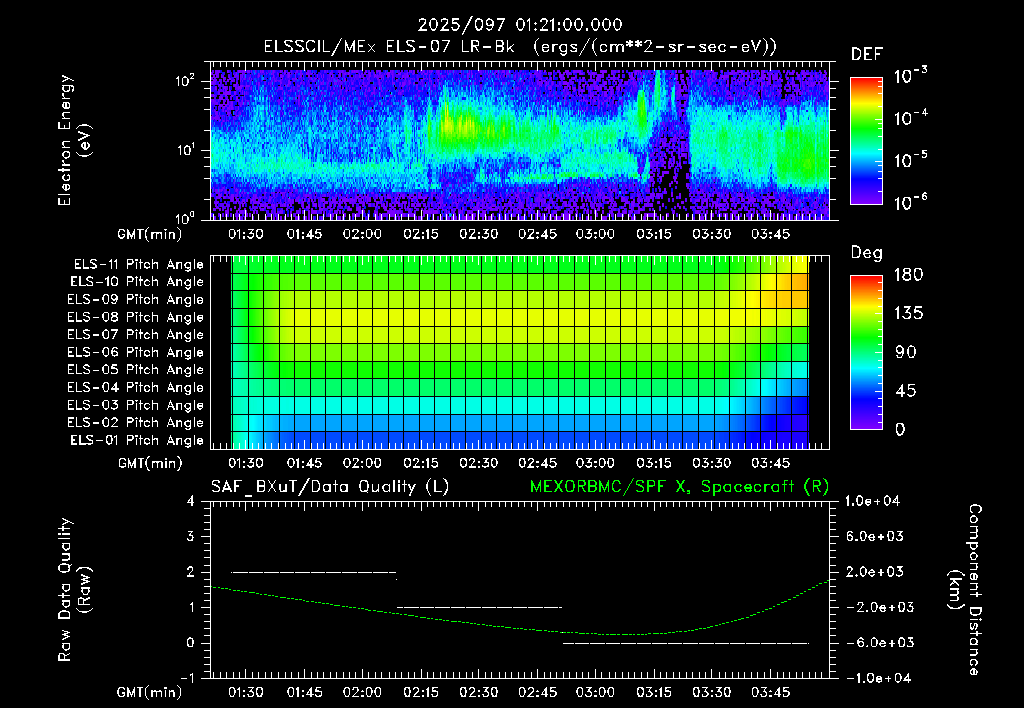Image resolution: width=1024 pixels, height=708 pixels.
Task: Select the ELS-11 Pitch Angle row label
Action: click(138, 265)
